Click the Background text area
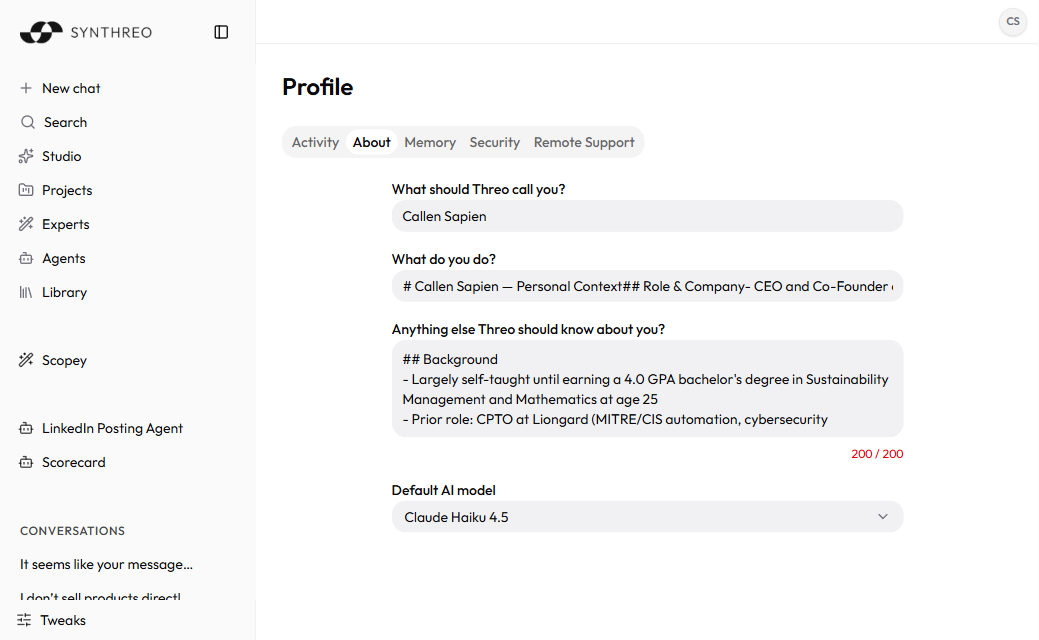The height and width of the screenshot is (640, 1039). [x=647, y=389]
